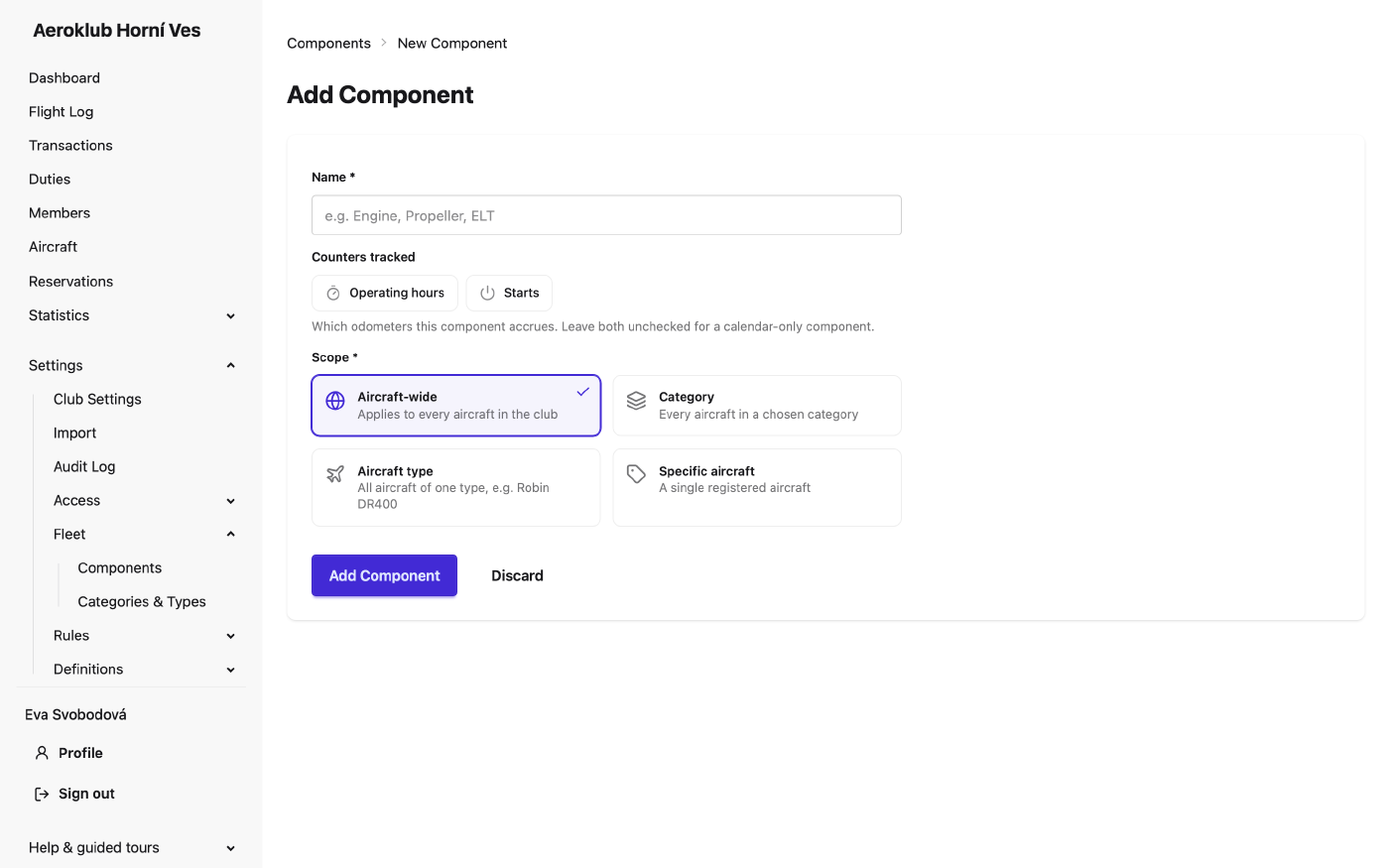Screen dimensions: 1389x868
Task: Open Transactions in sidebar
Action: point(70,146)
